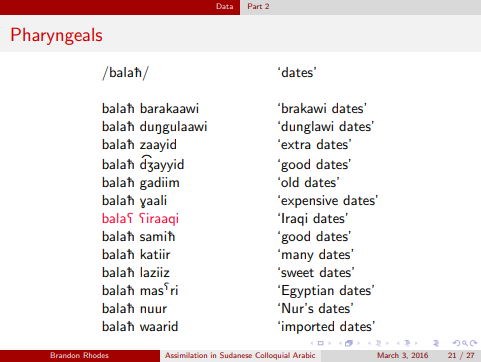
Task: Jump to the previous subsection arrow
Action: [x=369, y=343]
